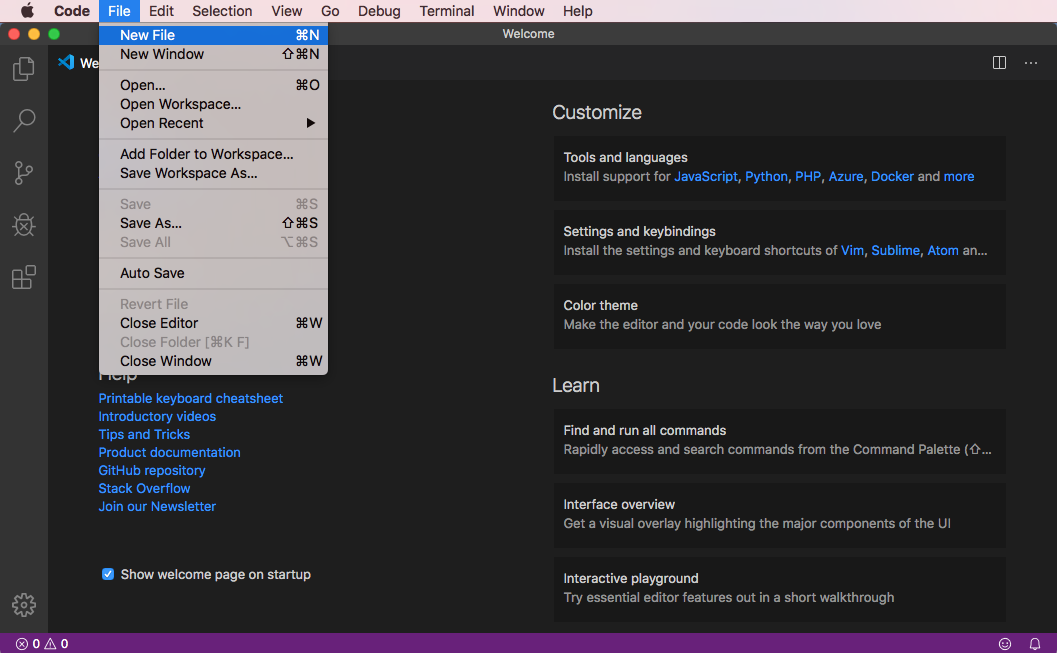Install Sublime keybindings link
The image size is (1057, 653).
tap(895, 251)
